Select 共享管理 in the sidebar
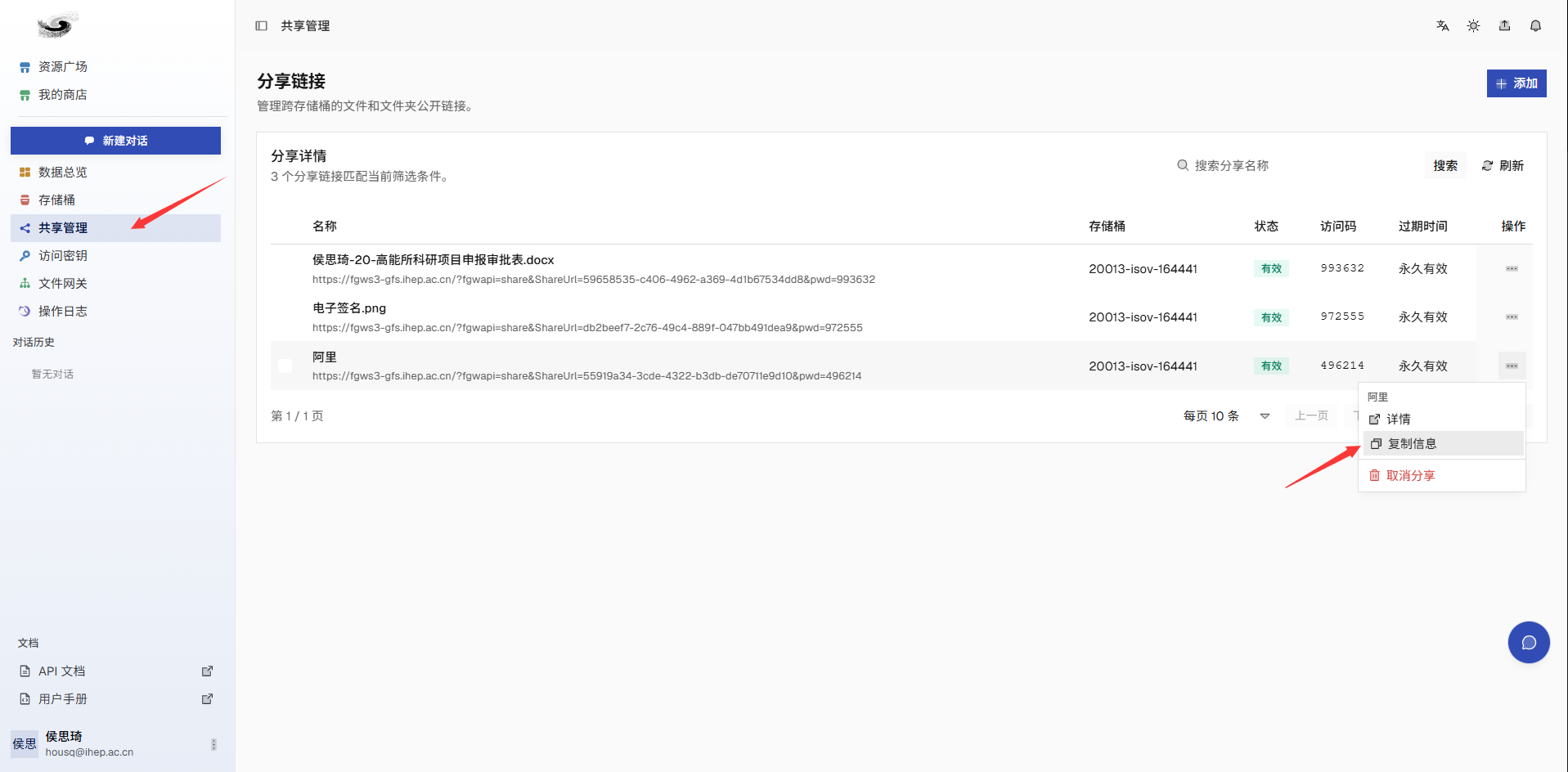Viewport: 1568px width, 772px height. [115, 228]
